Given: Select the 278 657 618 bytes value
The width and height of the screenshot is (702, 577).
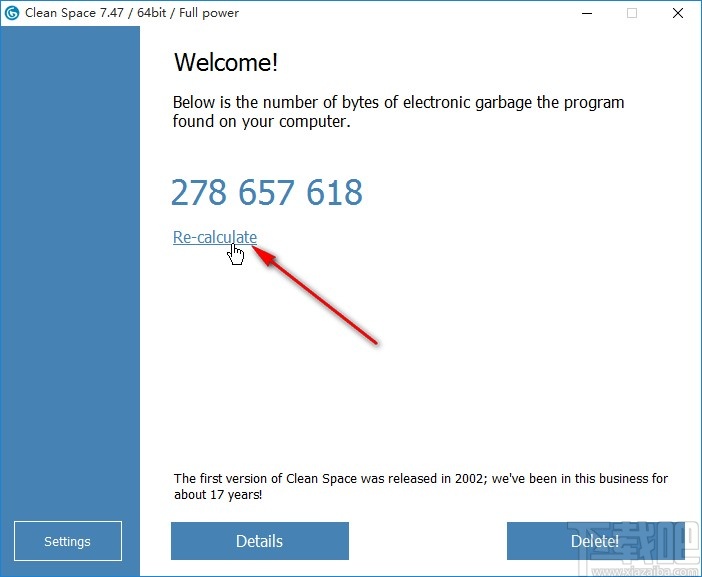Looking at the screenshot, I should click(267, 192).
